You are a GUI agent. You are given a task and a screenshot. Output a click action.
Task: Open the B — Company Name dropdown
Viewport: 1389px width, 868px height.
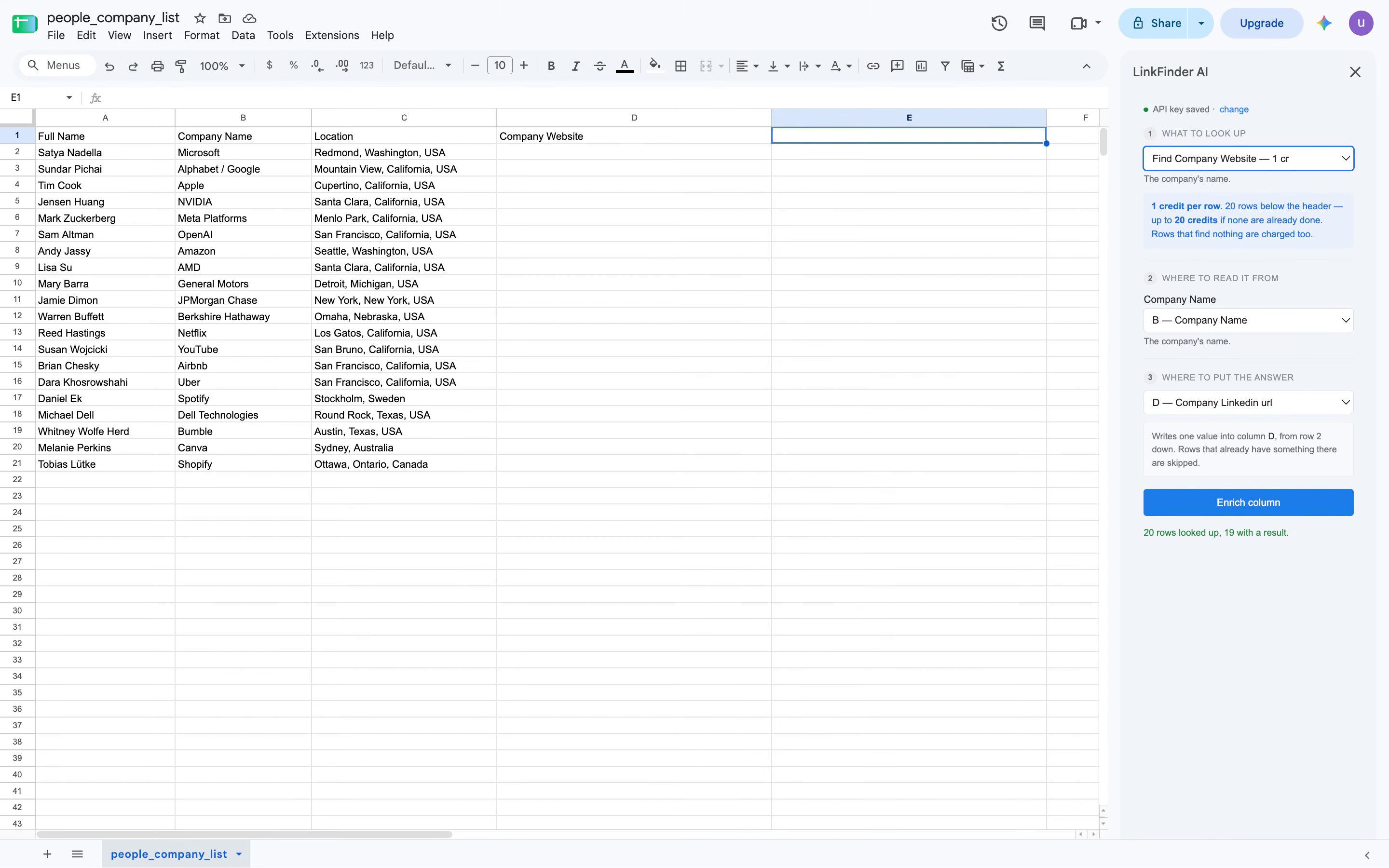pyautogui.click(x=1248, y=320)
